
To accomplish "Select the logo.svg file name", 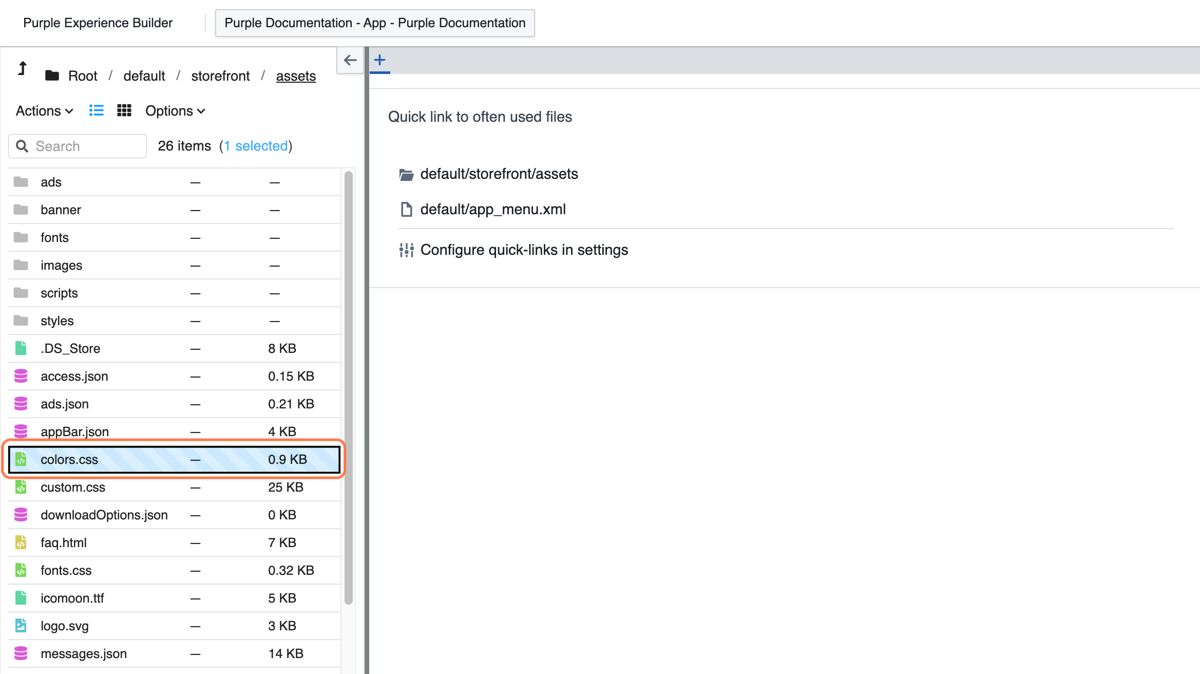I will (65, 626).
